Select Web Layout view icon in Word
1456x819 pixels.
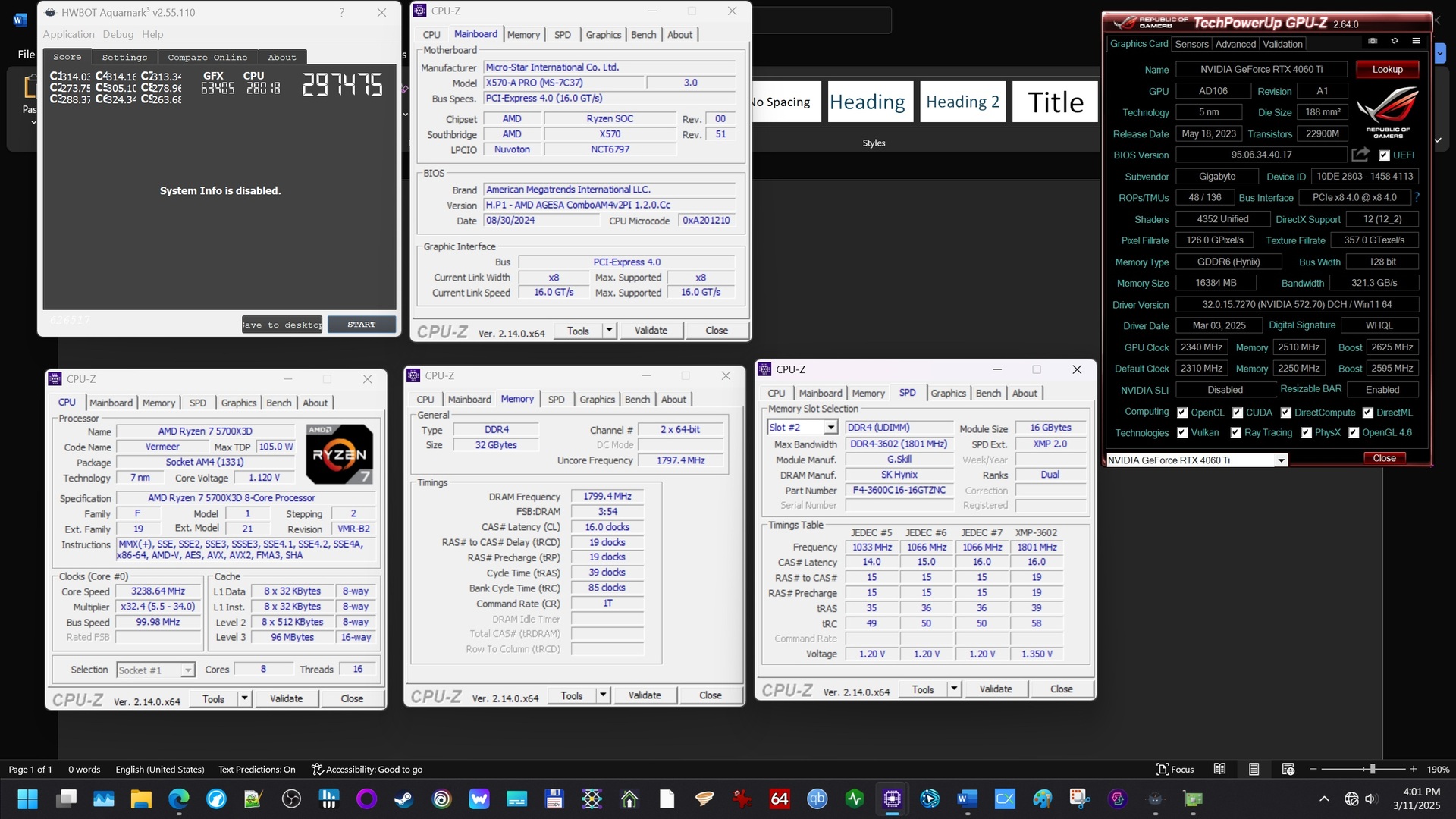coord(1288,769)
